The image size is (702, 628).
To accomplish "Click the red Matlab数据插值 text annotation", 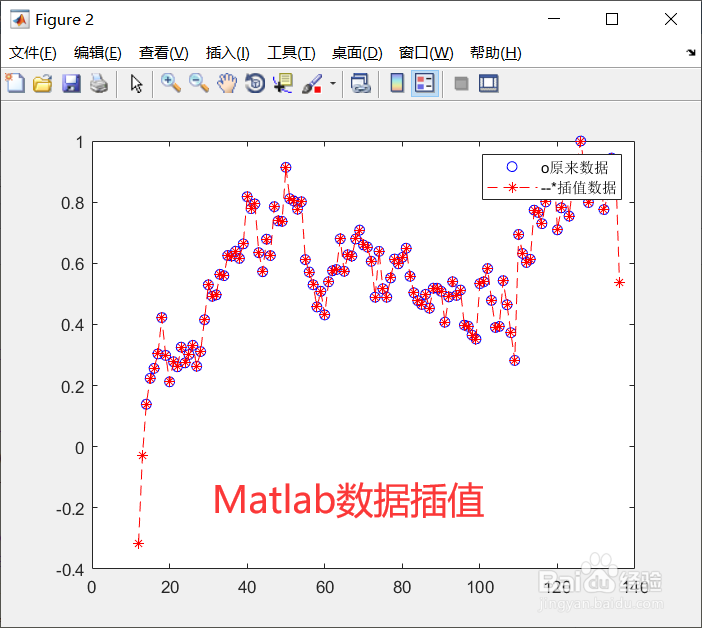I will coord(348,500).
